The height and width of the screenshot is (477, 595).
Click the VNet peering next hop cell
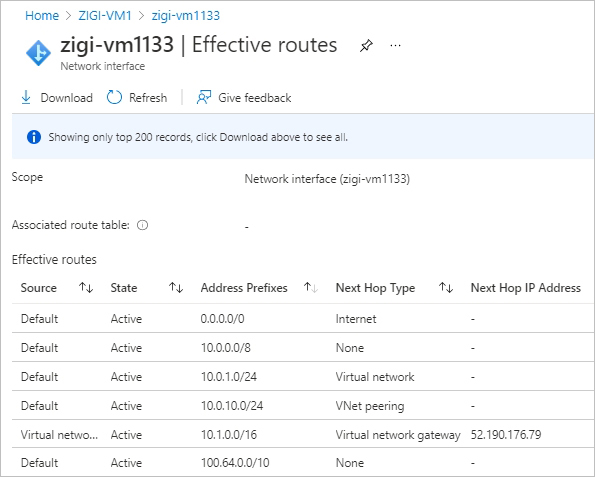[370, 406]
